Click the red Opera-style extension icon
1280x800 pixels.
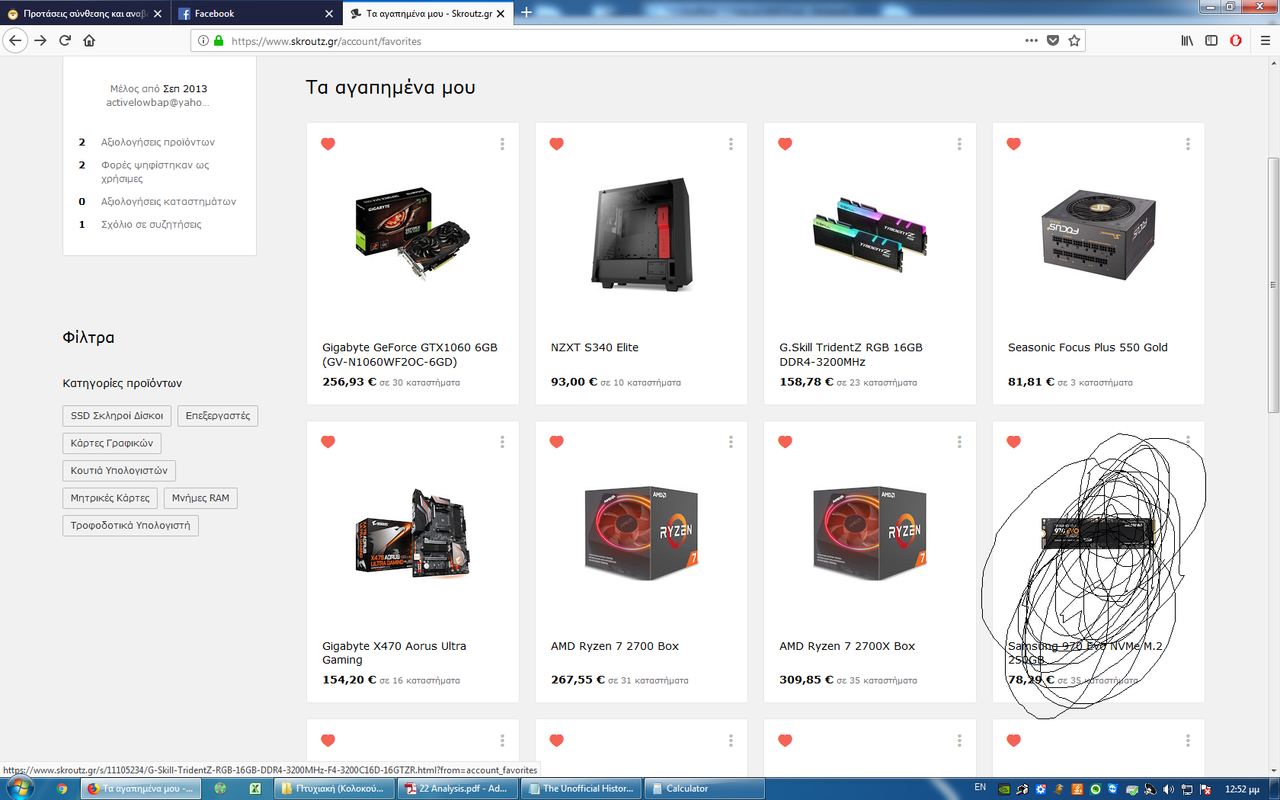1236,41
